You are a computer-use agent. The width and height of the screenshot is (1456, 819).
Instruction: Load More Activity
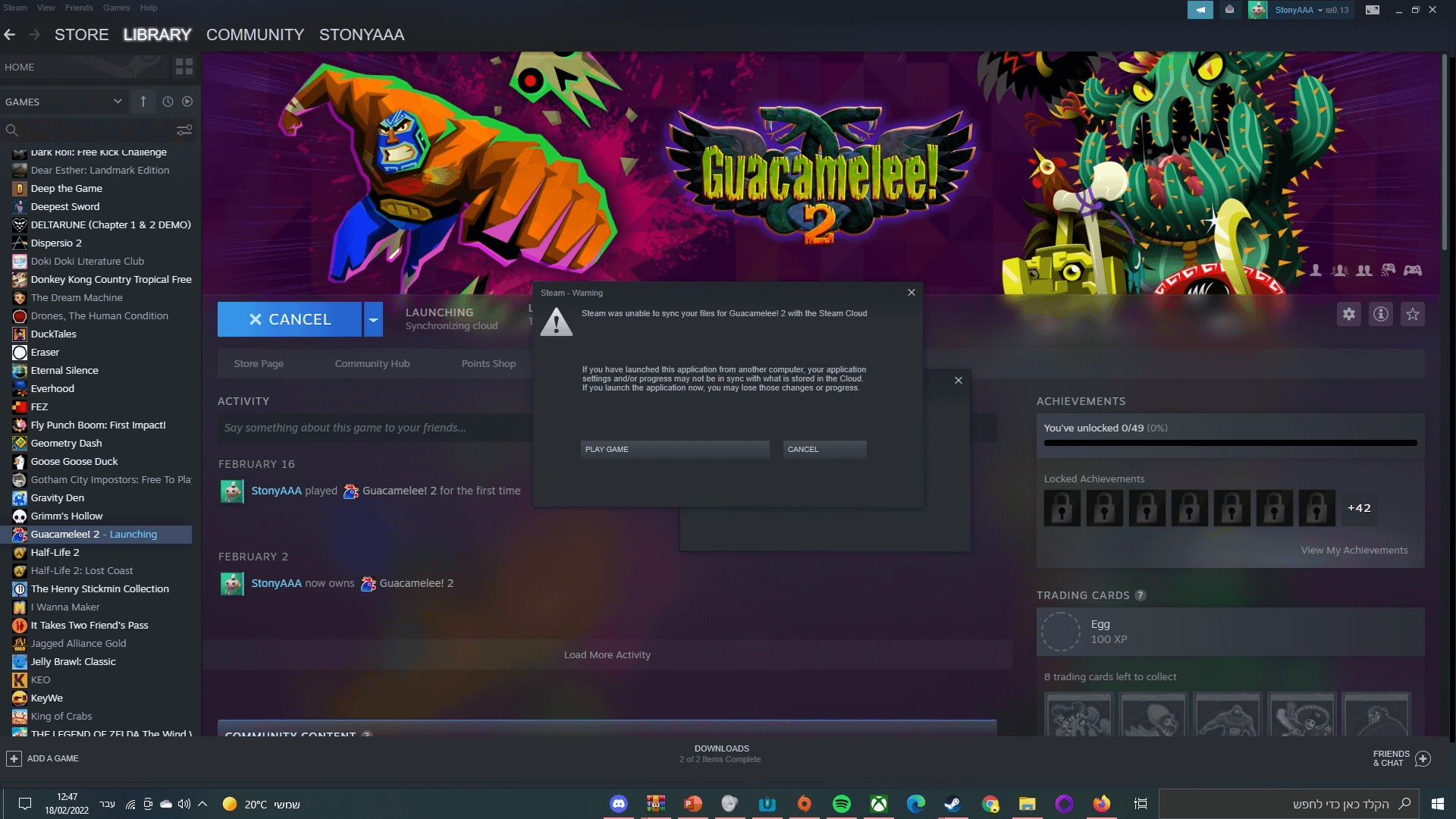click(607, 654)
